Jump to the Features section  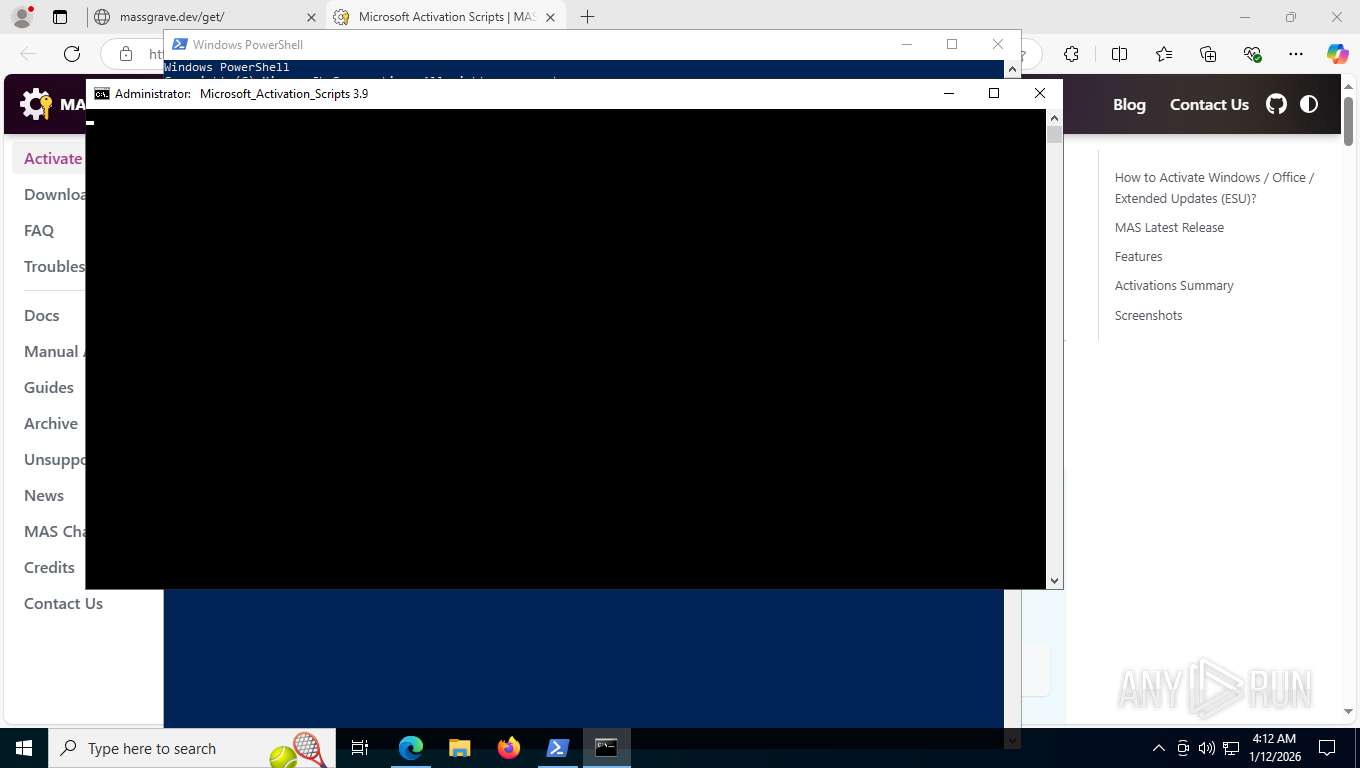click(x=1138, y=256)
